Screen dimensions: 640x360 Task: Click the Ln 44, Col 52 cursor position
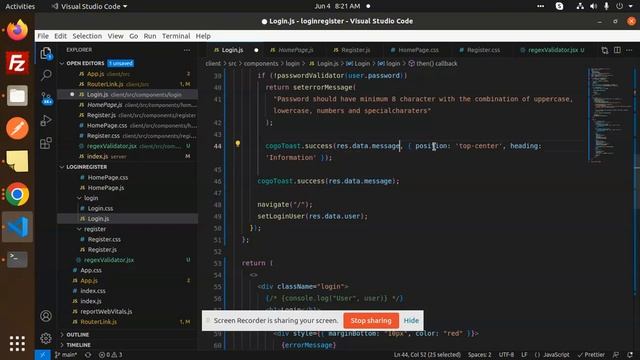[427, 355]
